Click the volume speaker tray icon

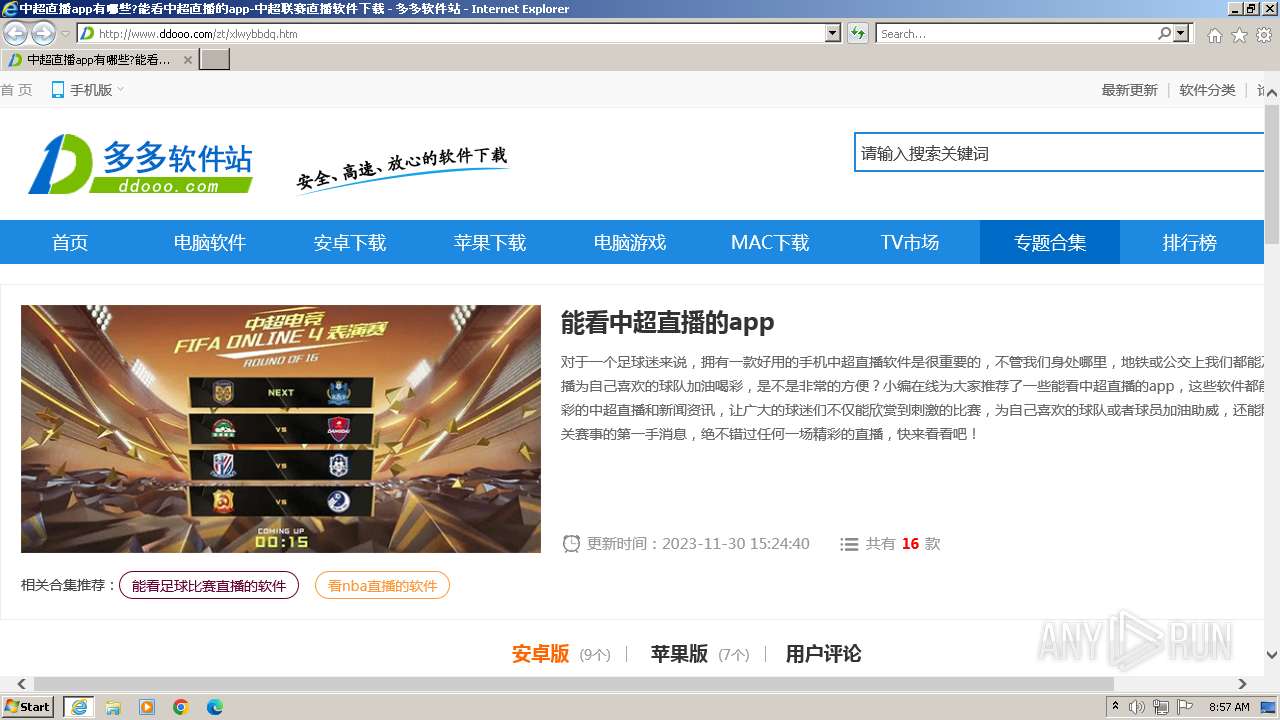coord(1137,707)
